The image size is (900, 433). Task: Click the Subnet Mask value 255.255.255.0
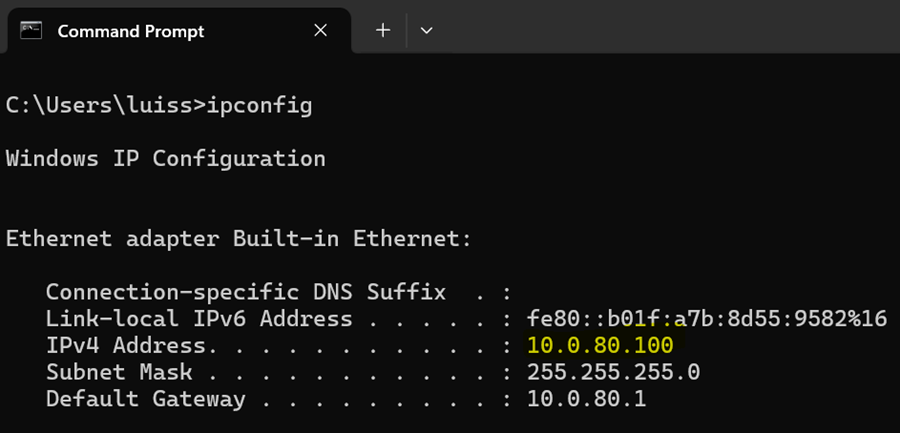[x=614, y=372]
